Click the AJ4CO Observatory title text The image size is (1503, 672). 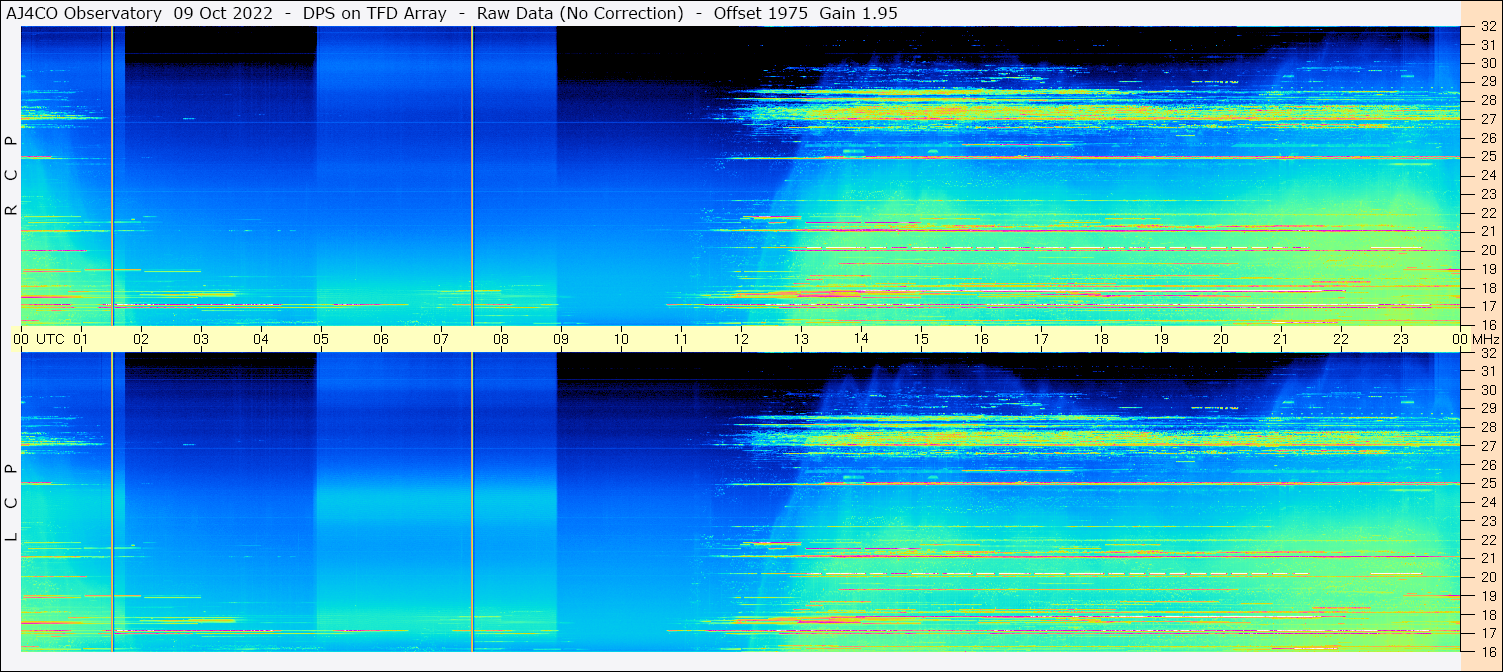pyautogui.click(x=84, y=13)
